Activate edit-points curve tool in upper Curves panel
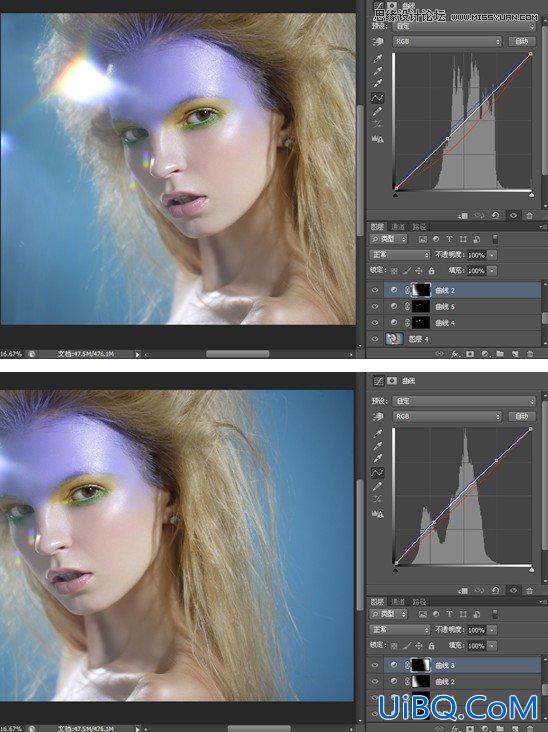Image resolution: width=548 pixels, height=732 pixels. (x=377, y=98)
